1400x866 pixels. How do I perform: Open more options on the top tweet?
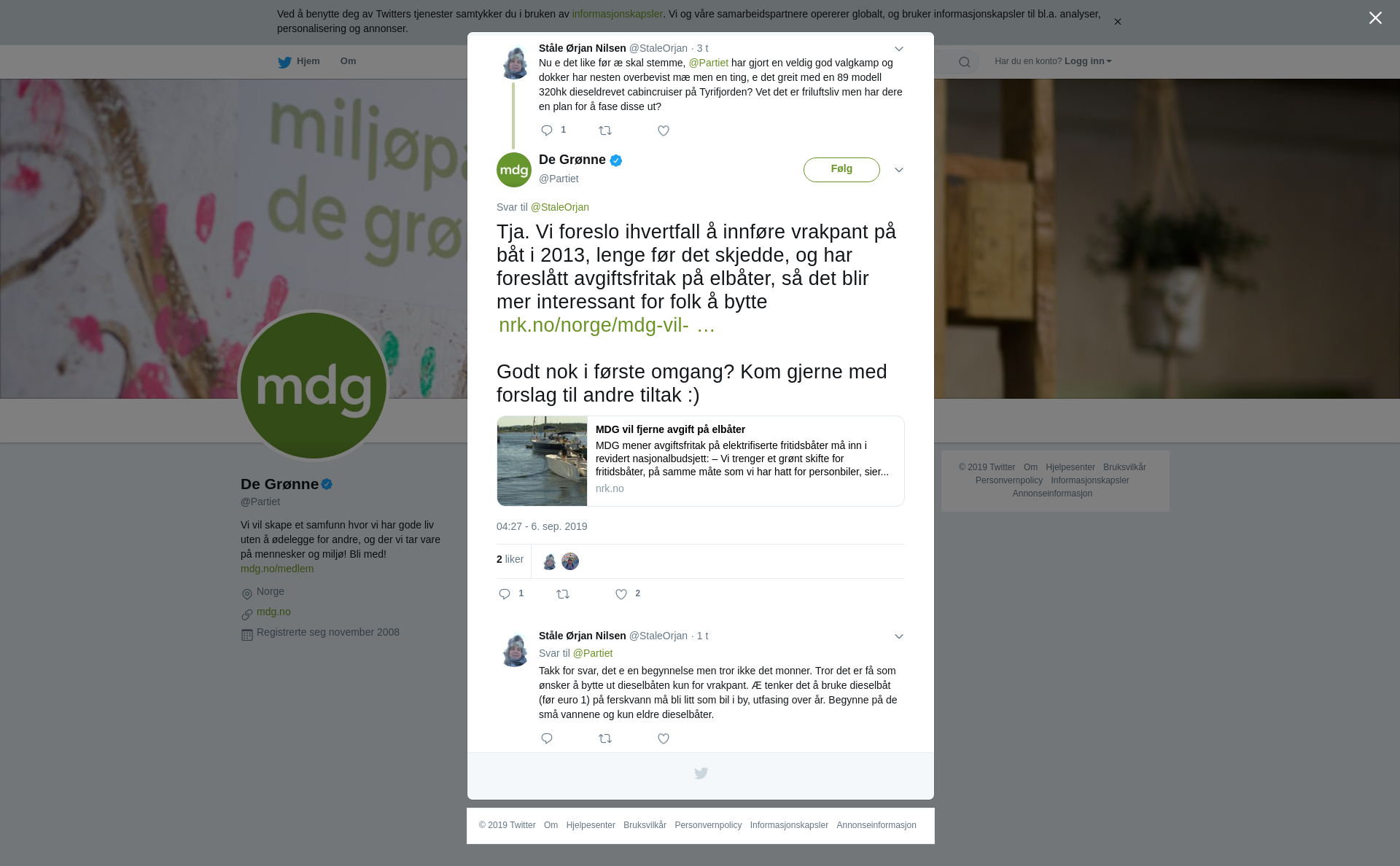point(899,49)
